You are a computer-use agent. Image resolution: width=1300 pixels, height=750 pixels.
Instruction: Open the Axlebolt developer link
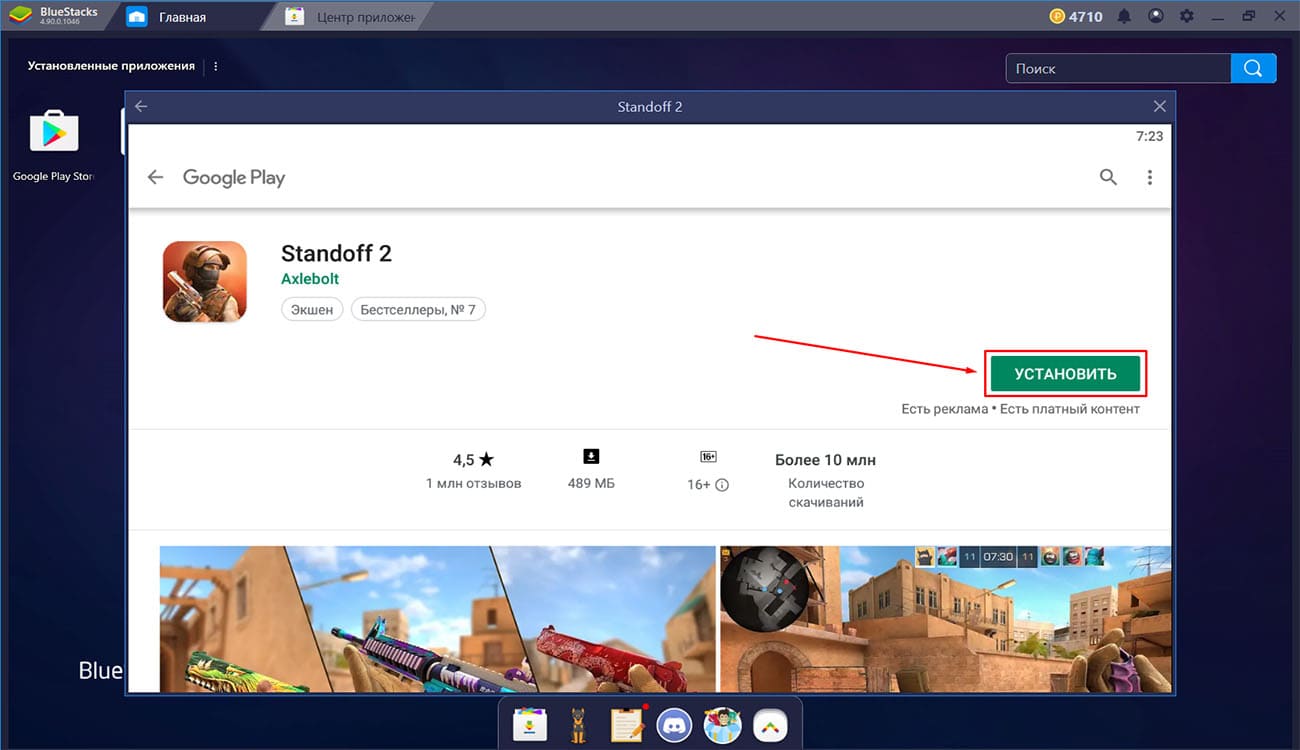[310, 278]
